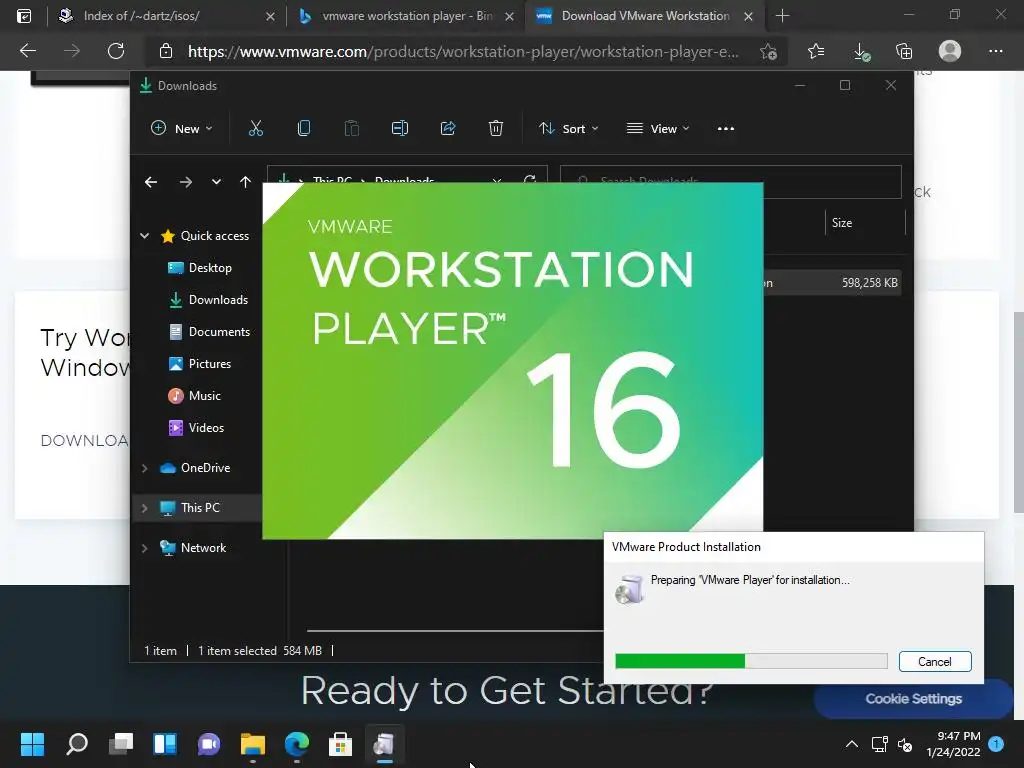
Task: Open Microsoft Edge from the taskbar
Action: click(x=296, y=744)
